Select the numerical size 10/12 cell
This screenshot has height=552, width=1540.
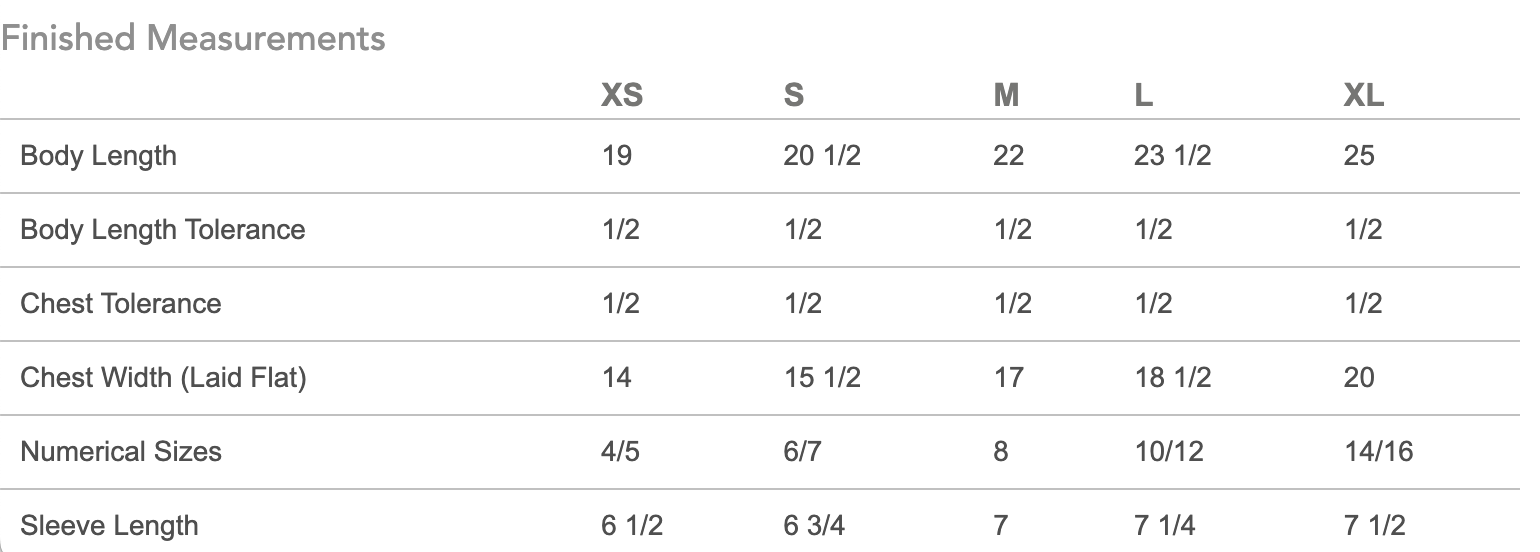click(1168, 452)
